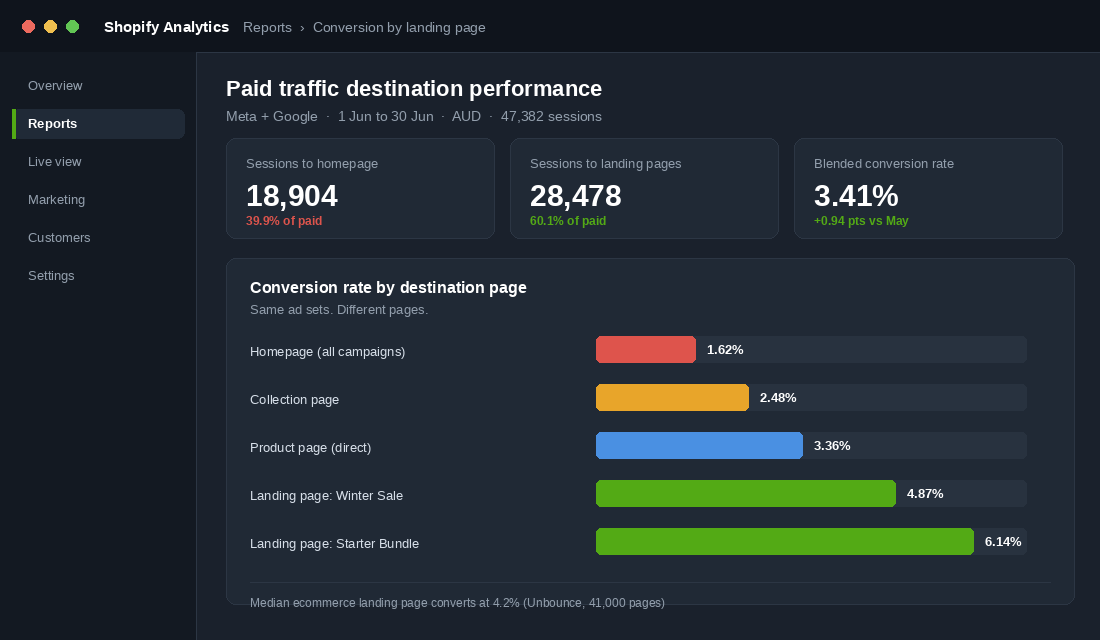Click the green Winter Sale bar
Screen dimensions: 1100x640
[x=746, y=493]
